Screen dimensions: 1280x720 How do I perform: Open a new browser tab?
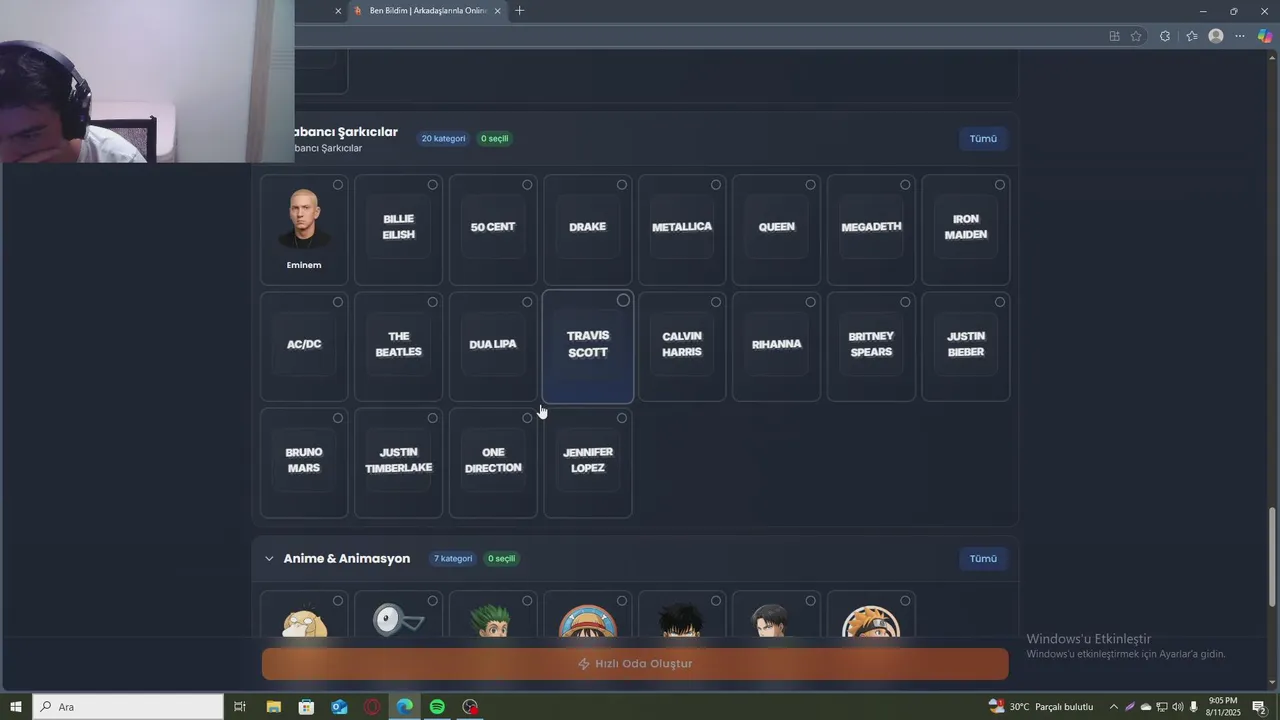(519, 11)
